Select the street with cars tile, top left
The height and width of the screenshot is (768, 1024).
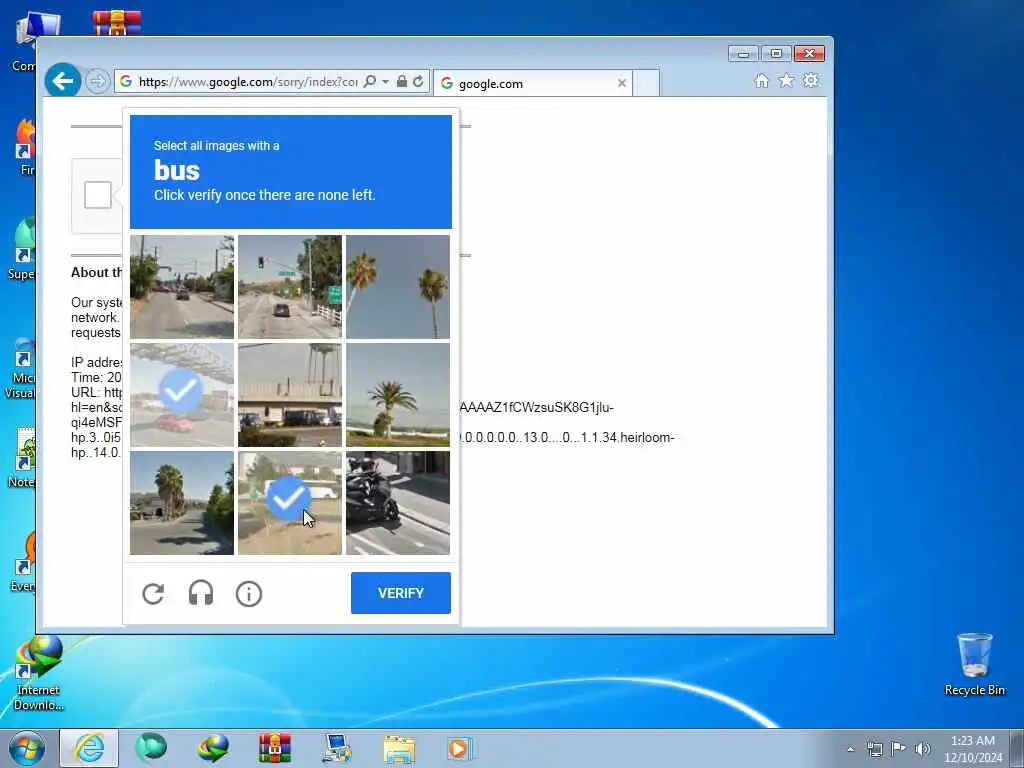click(x=182, y=287)
